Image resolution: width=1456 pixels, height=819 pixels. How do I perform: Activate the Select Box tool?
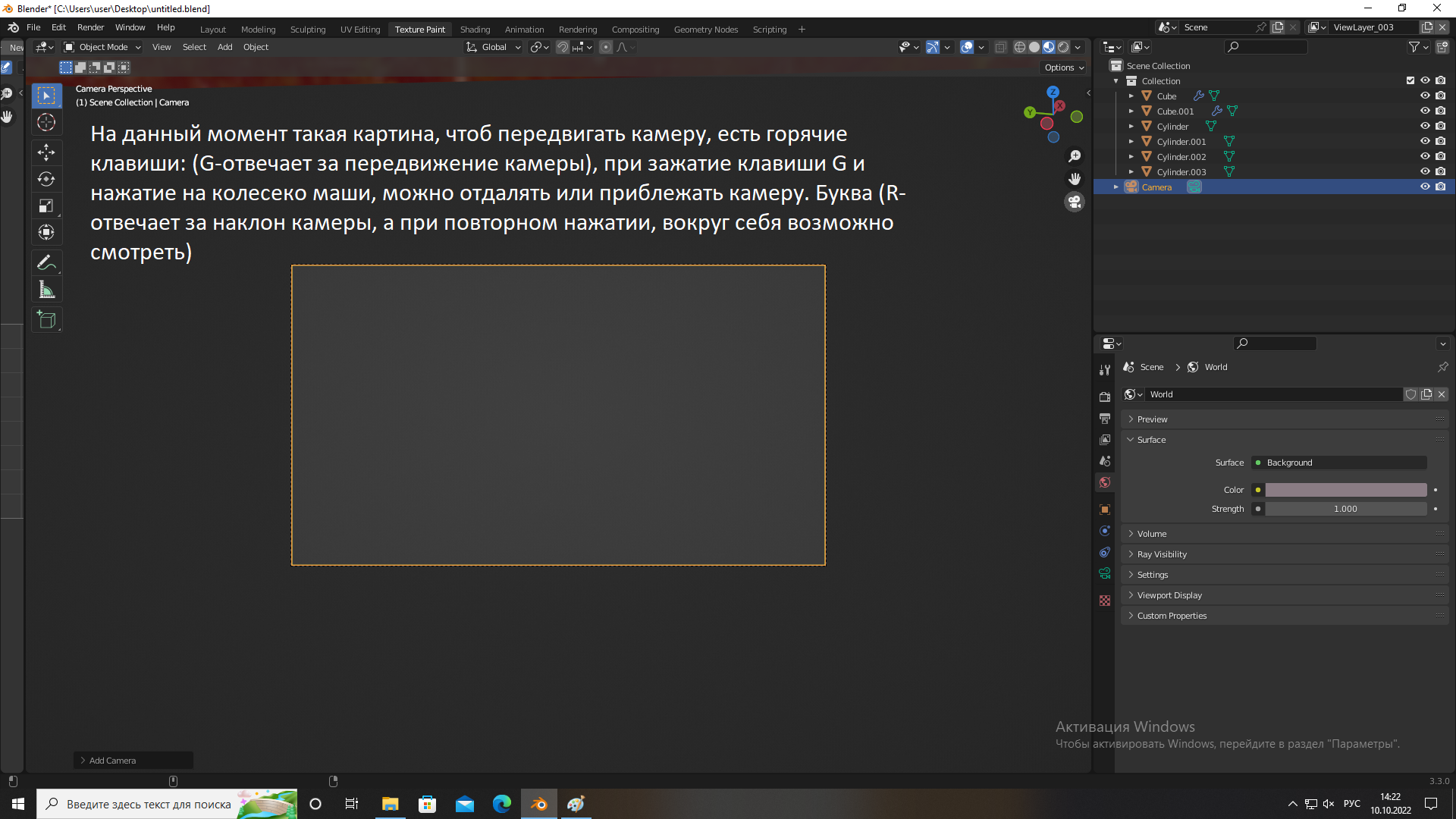tap(46, 96)
